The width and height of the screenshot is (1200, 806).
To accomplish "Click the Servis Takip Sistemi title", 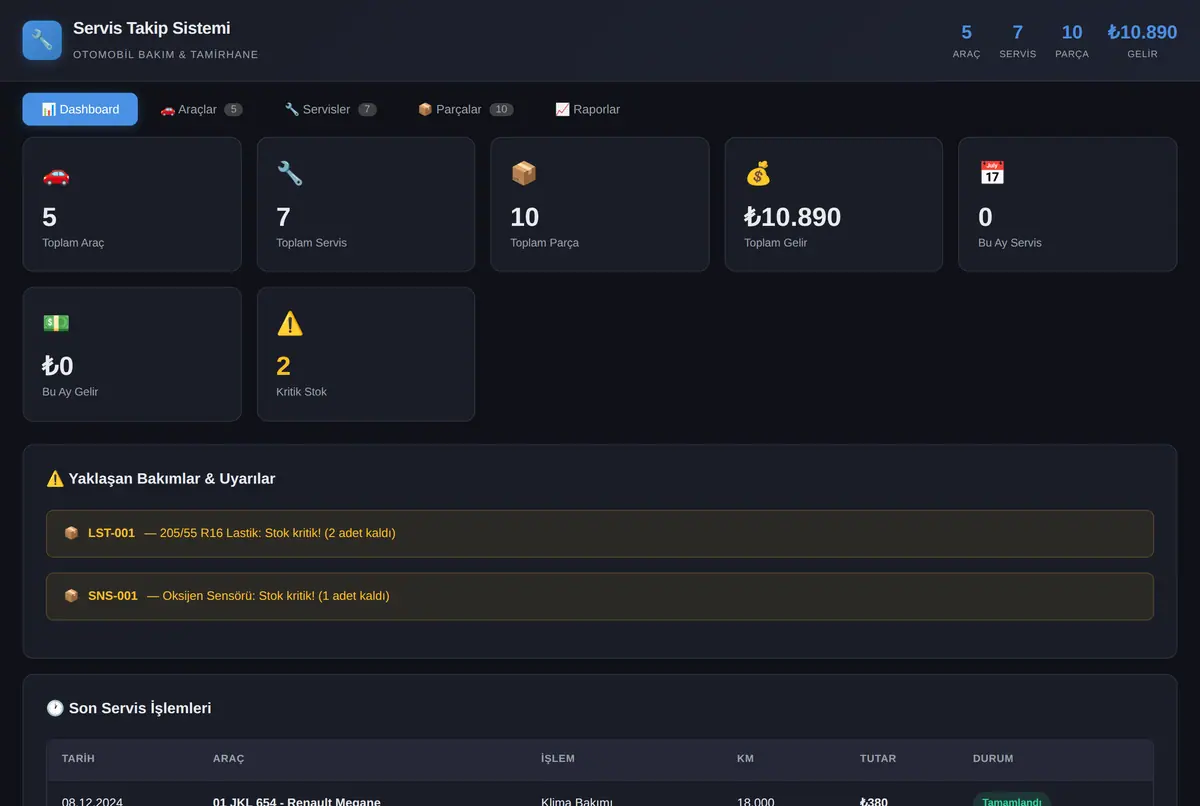I will (152, 28).
